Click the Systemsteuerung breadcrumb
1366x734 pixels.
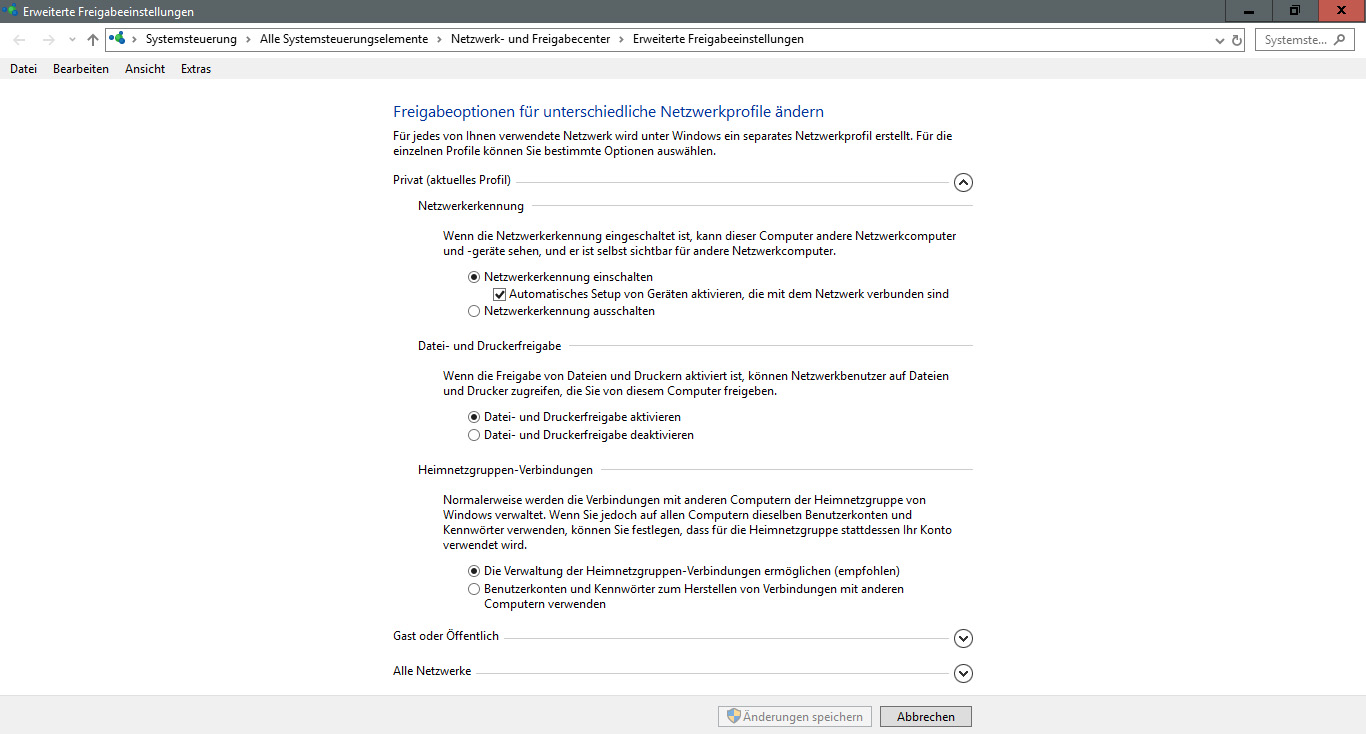point(191,39)
